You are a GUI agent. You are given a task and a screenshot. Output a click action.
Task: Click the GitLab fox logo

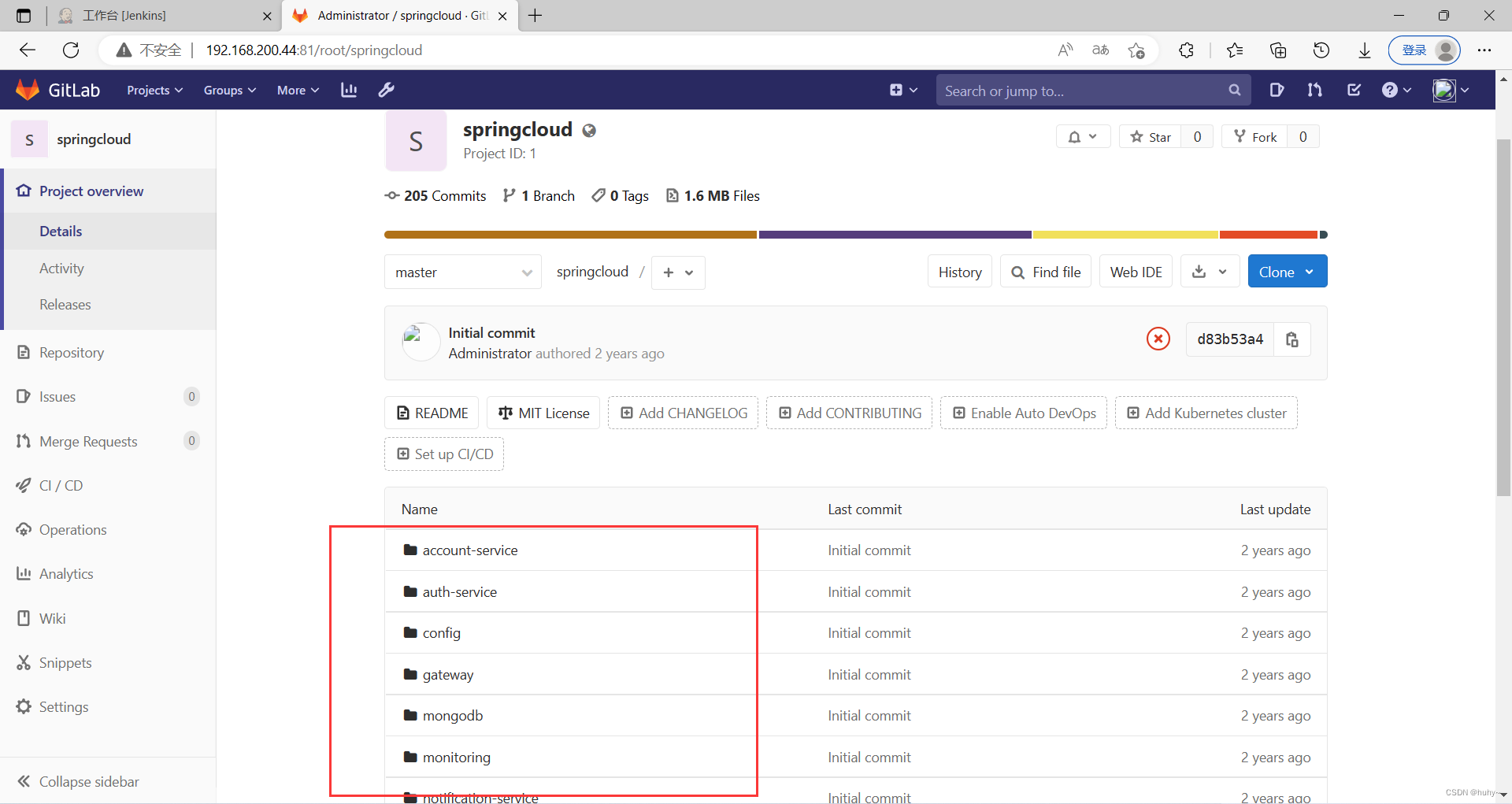click(28, 90)
